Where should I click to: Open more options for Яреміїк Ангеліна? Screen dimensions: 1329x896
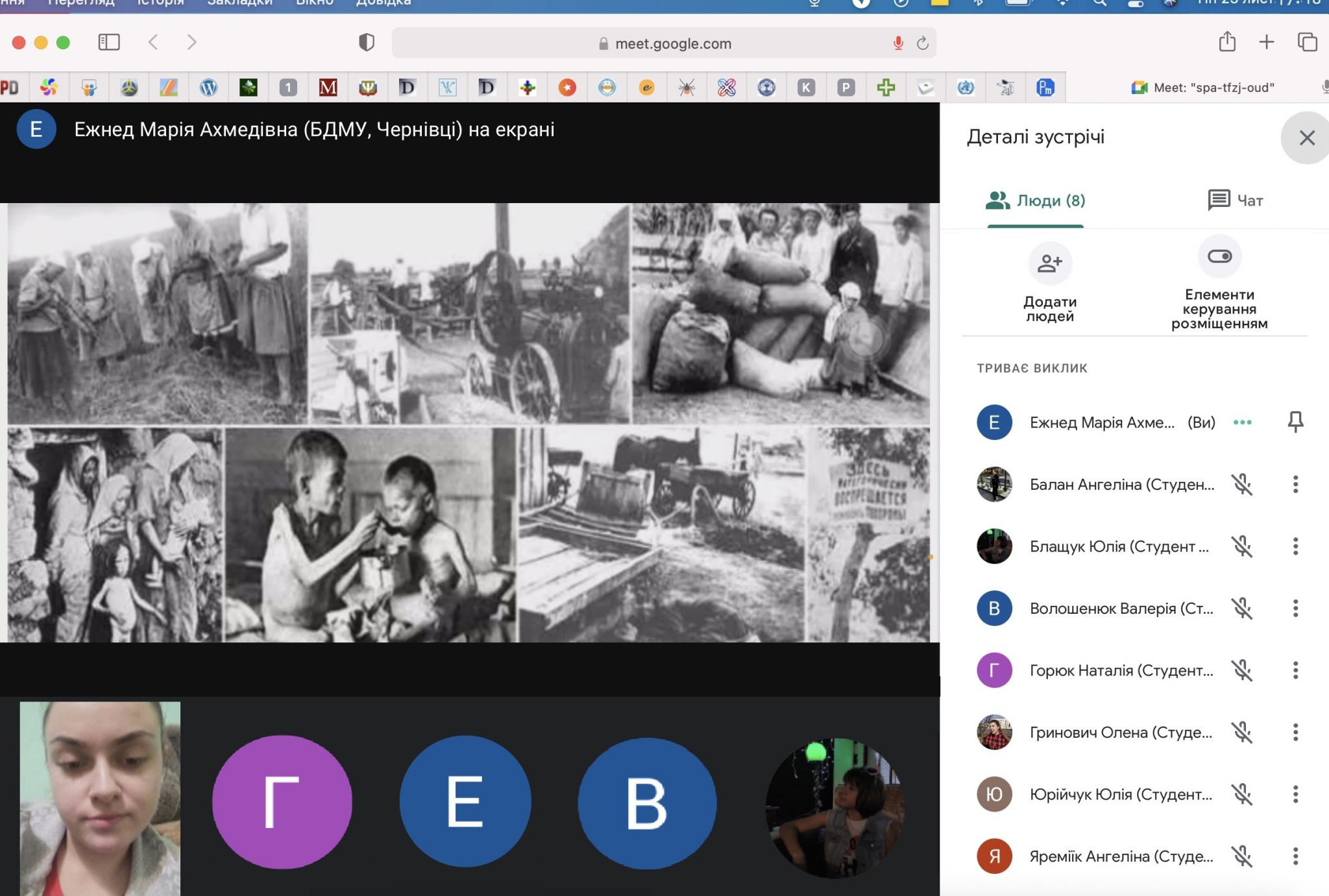1295,856
